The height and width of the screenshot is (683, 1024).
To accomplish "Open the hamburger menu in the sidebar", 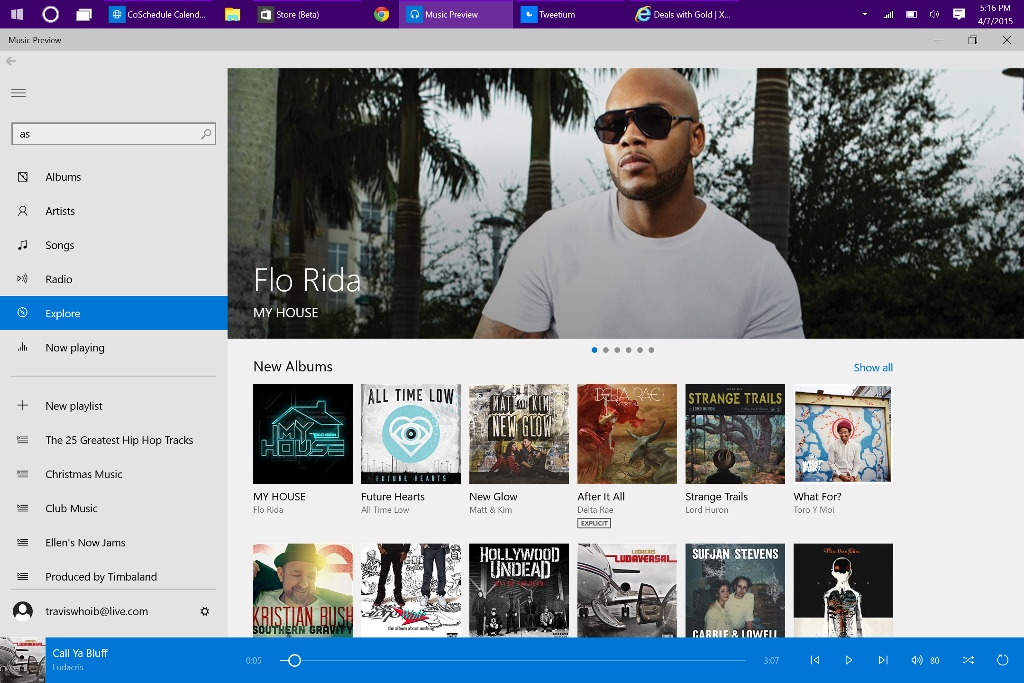I will (x=18, y=93).
